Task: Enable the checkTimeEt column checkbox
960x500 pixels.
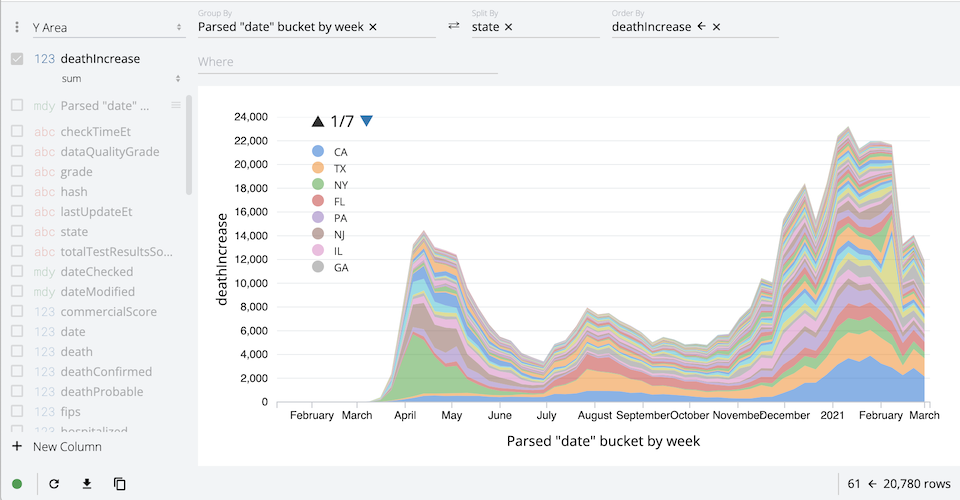Action: pyautogui.click(x=17, y=131)
